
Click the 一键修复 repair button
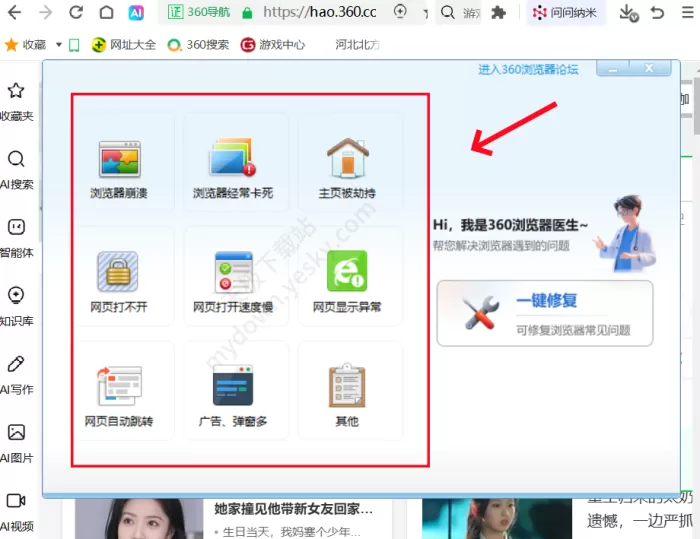point(545,313)
